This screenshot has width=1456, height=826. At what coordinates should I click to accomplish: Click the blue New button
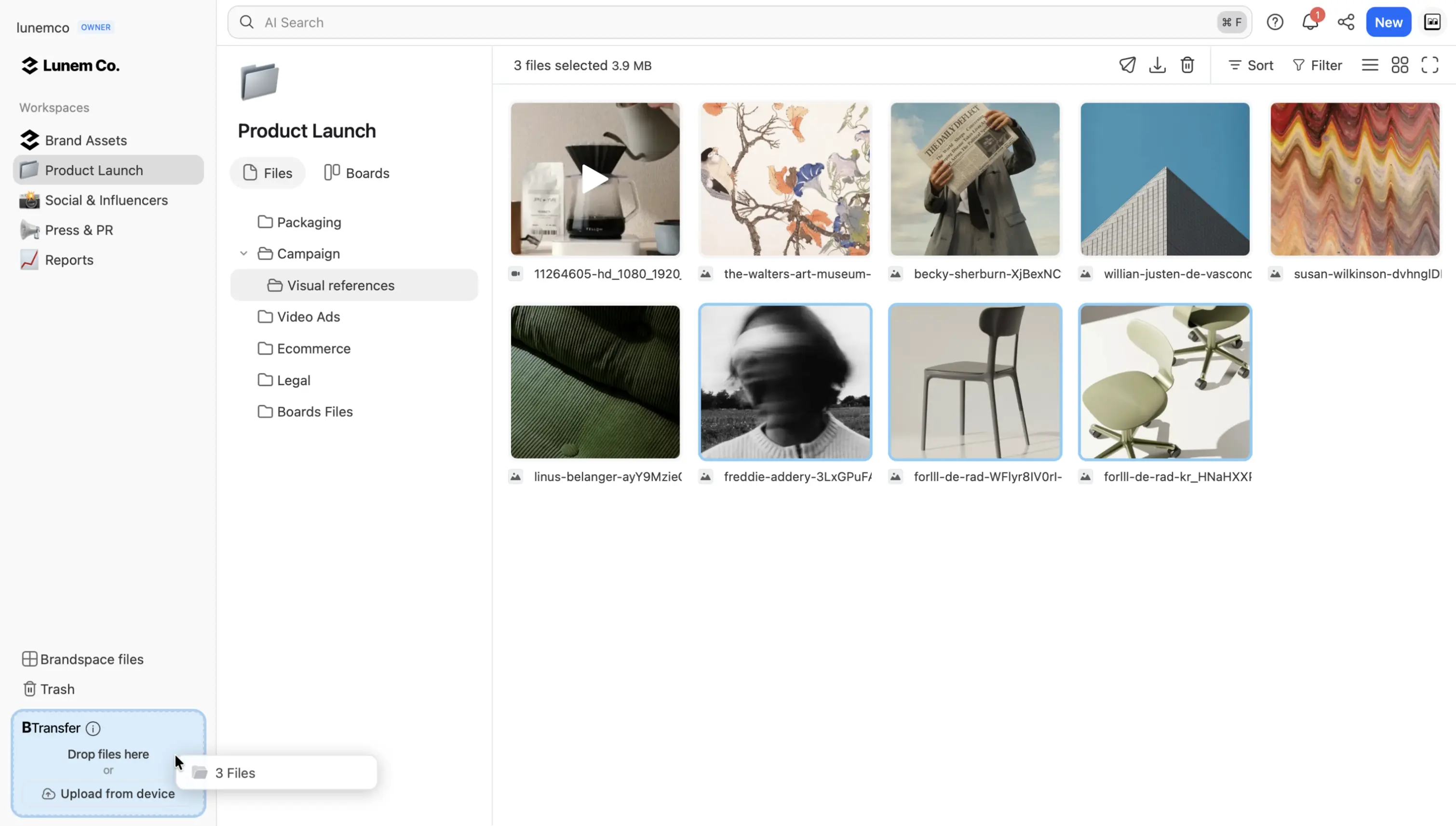pyautogui.click(x=1388, y=22)
